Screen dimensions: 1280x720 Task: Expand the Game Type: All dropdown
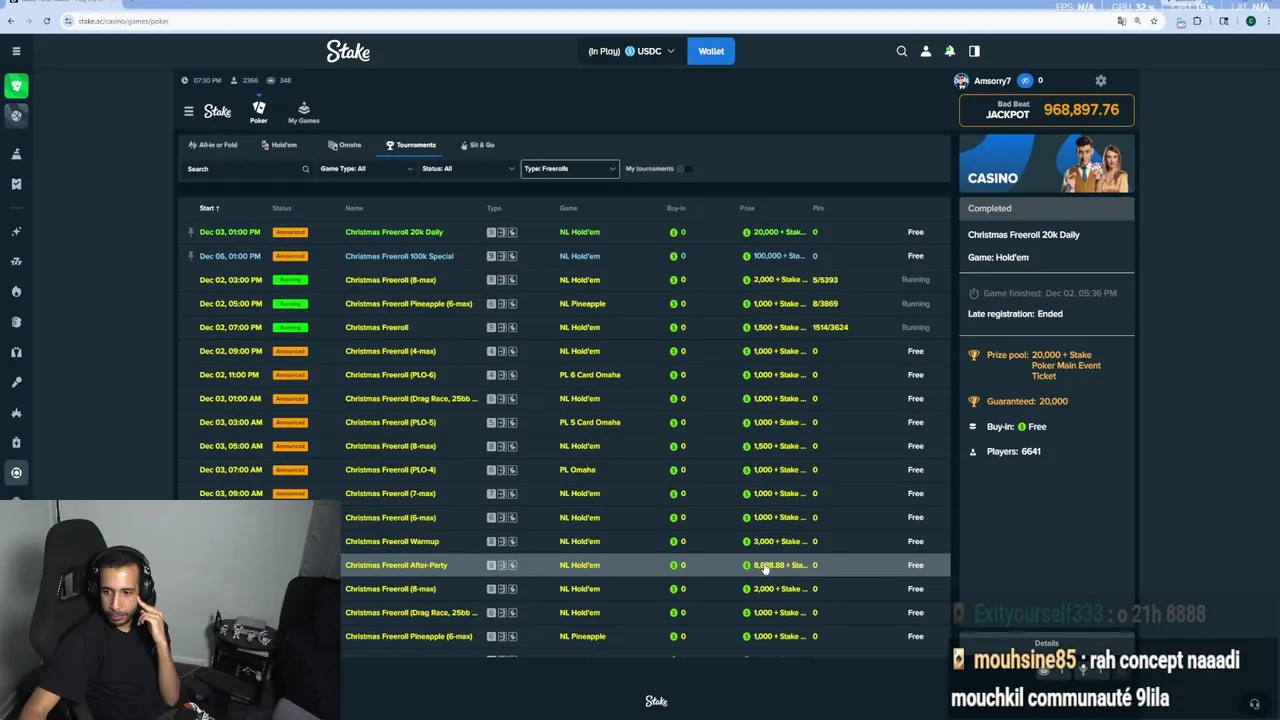(366, 169)
